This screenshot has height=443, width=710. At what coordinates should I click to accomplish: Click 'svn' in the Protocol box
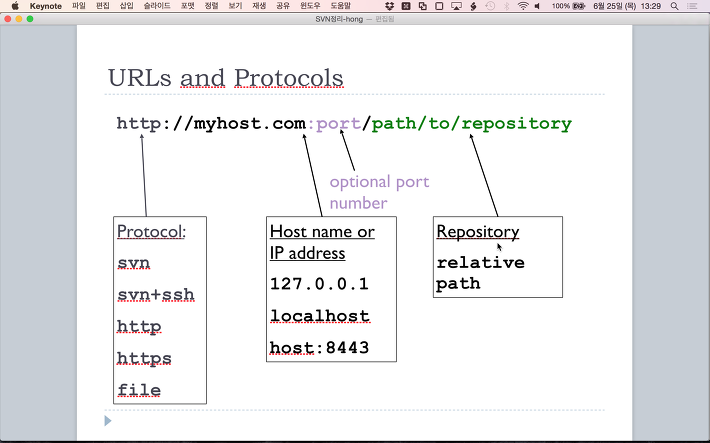pyautogui.click(x=134, y=263)
